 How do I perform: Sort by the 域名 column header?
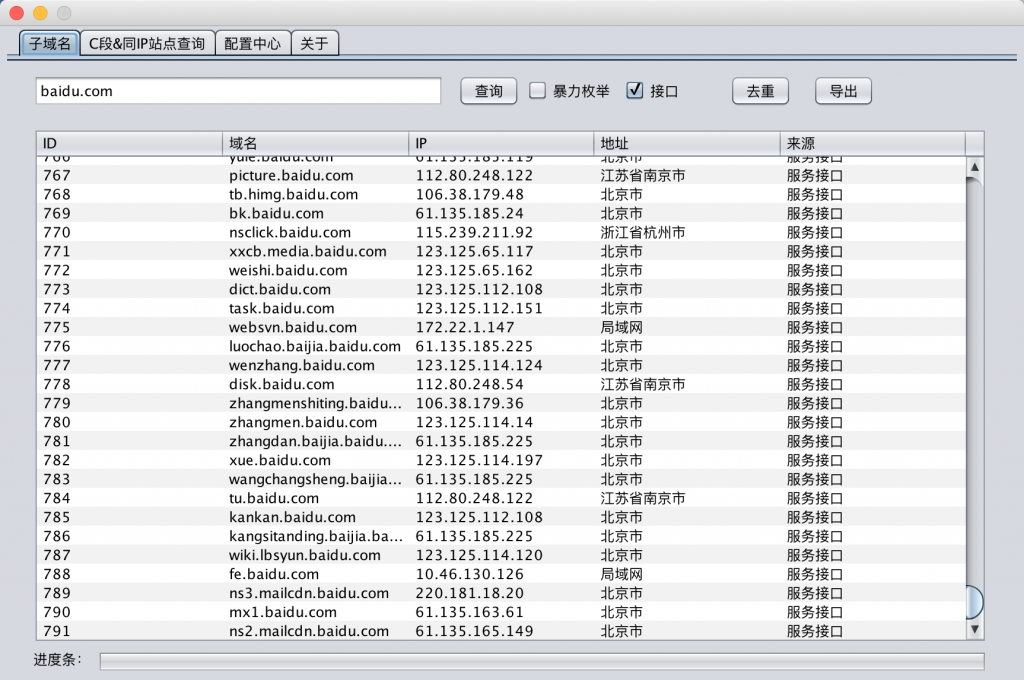pos(315,144)
